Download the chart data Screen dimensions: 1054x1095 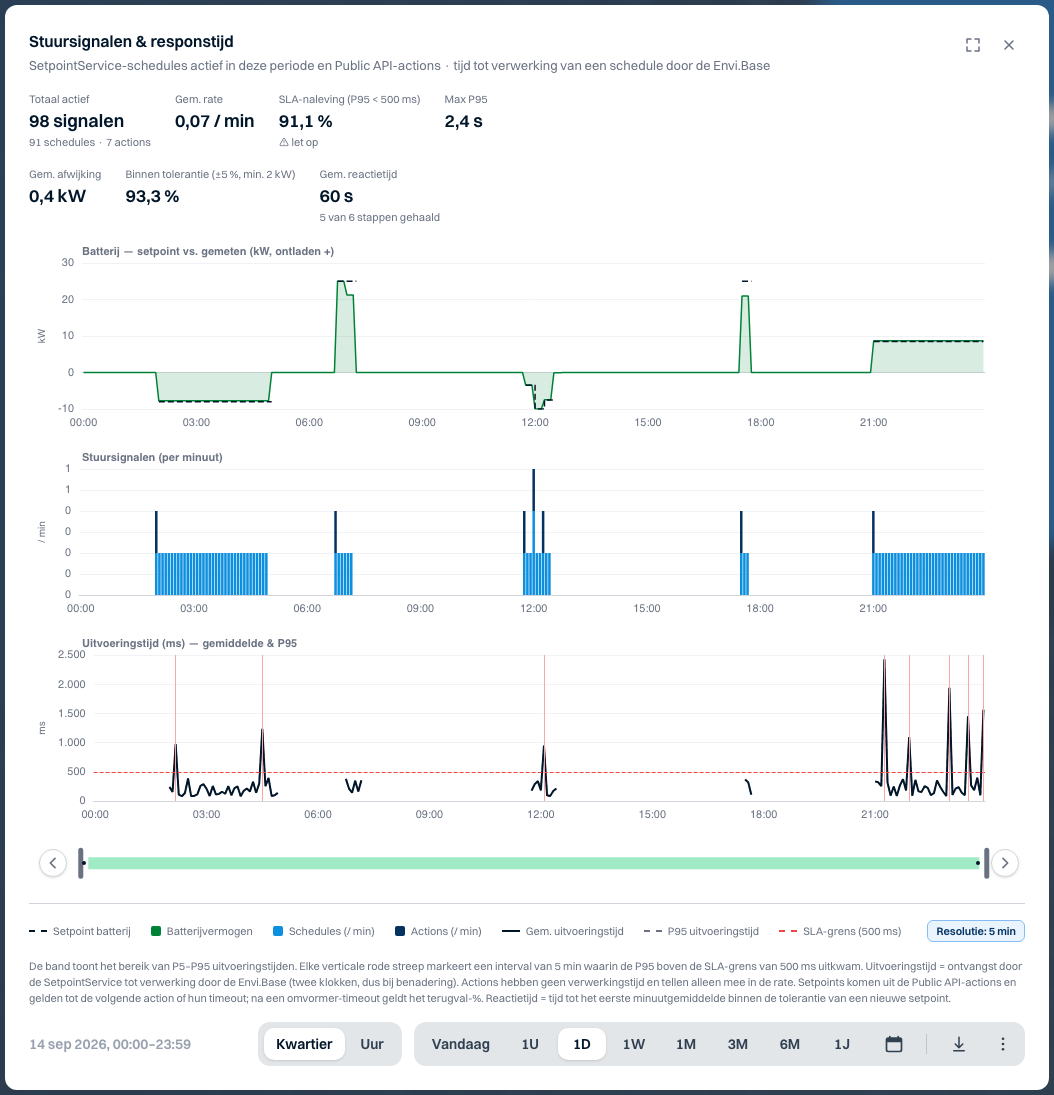pyautogui.click(x=959, y=1044)
